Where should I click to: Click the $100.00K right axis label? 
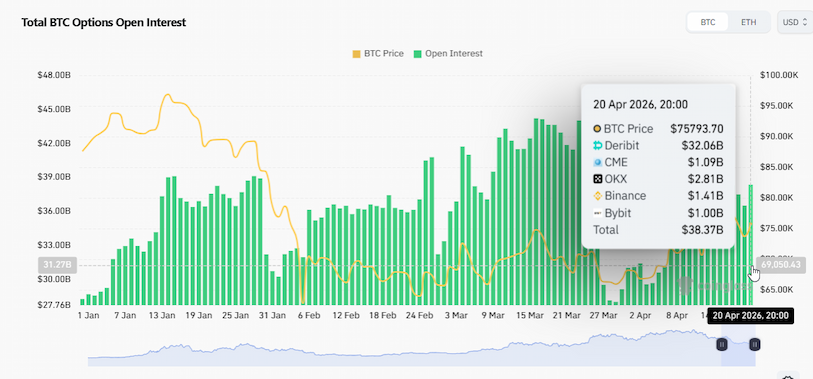click(x=779, y=75)
